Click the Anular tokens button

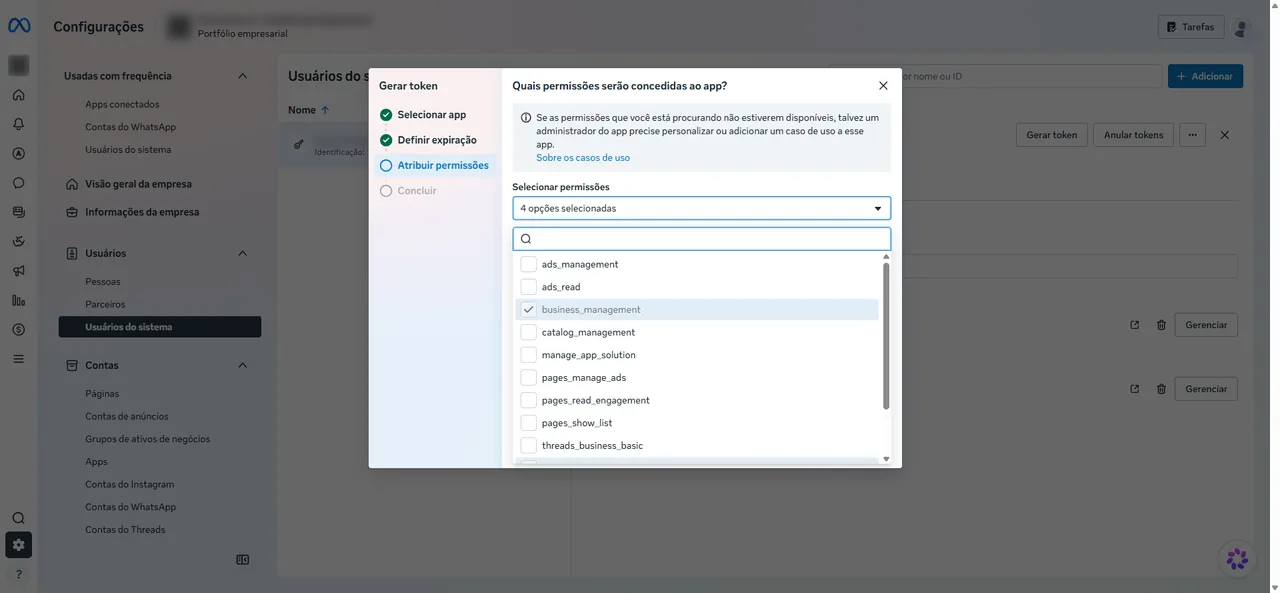pyautogui.click(x=1133, y=135)
